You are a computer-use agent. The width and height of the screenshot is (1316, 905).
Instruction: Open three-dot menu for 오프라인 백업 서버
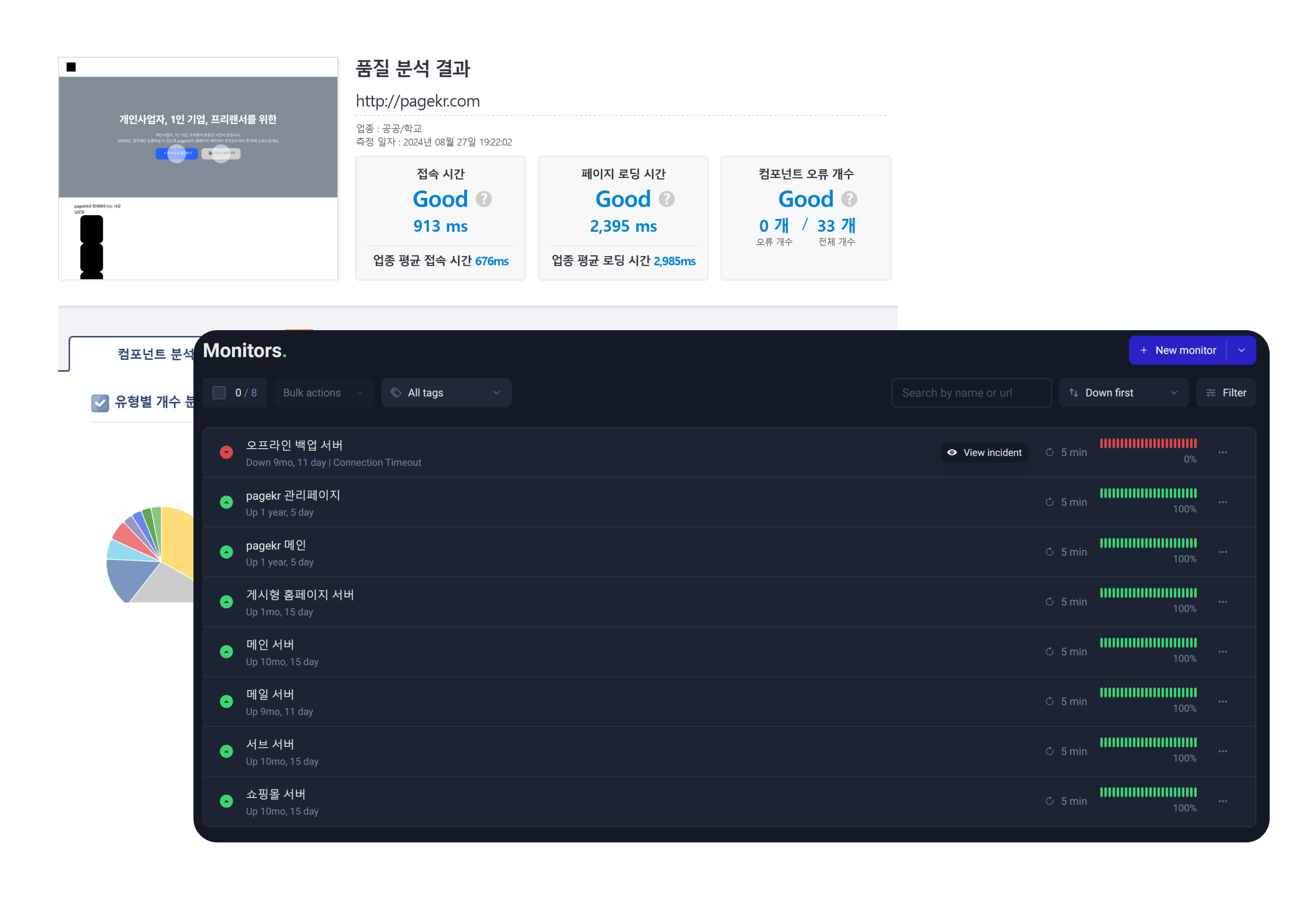click(1222, 452)
